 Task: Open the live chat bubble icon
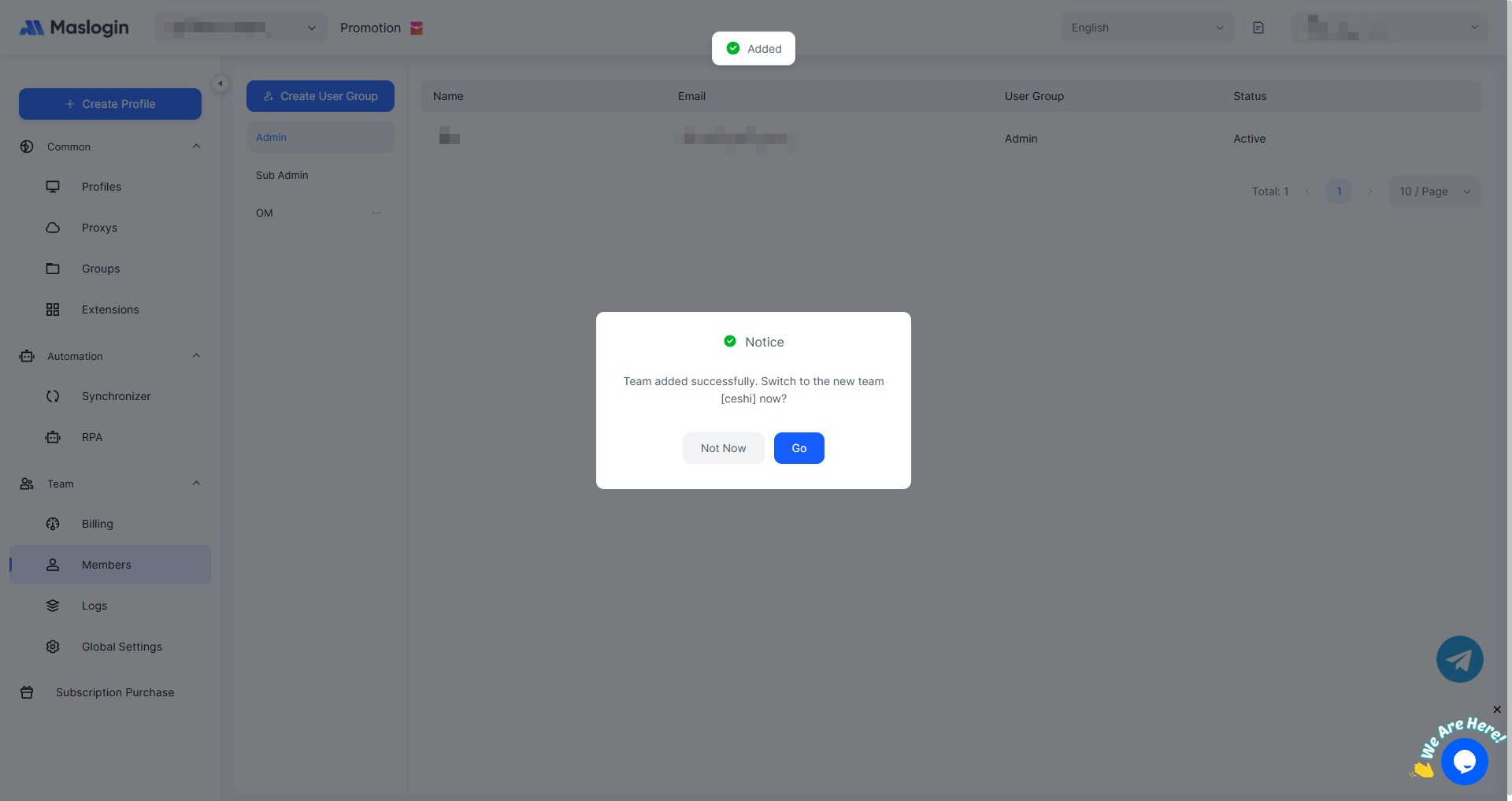click(1464, 762)
